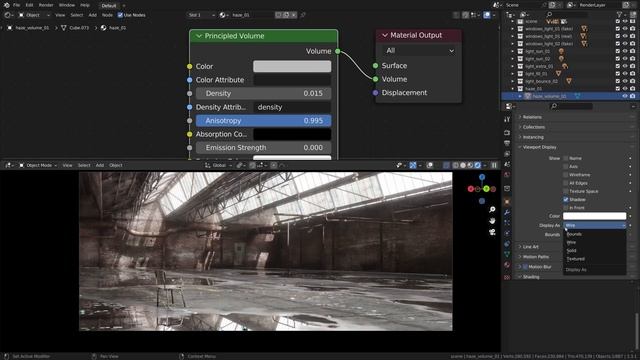Click the Density Attribute text field
The image size is (640, 360).
(x=292, y=107)
